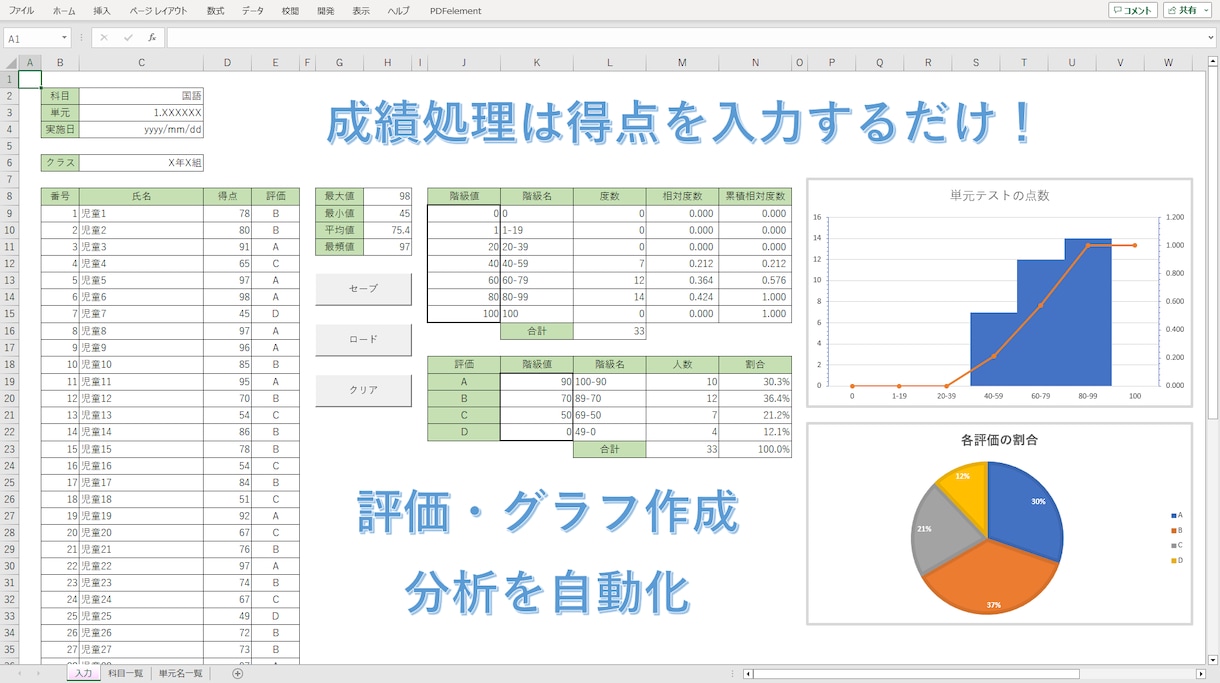The width and height of the screenshot is (1220, 683).
Task: Select column header K
Action: [x=537, y=63]
